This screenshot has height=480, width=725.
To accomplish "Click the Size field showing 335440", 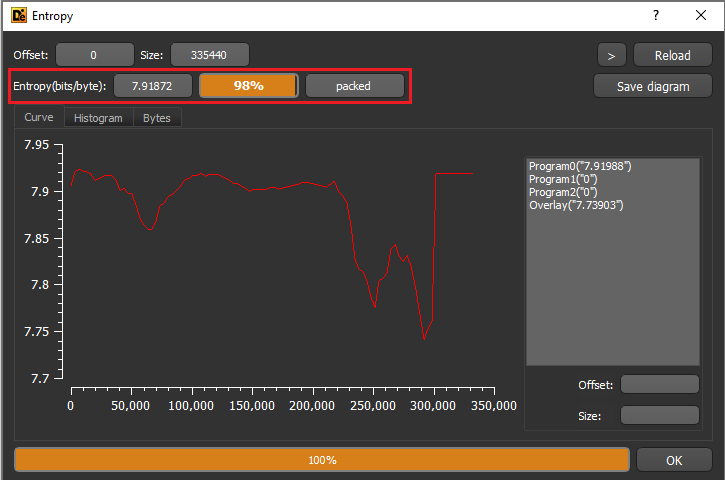I will 210,55.
